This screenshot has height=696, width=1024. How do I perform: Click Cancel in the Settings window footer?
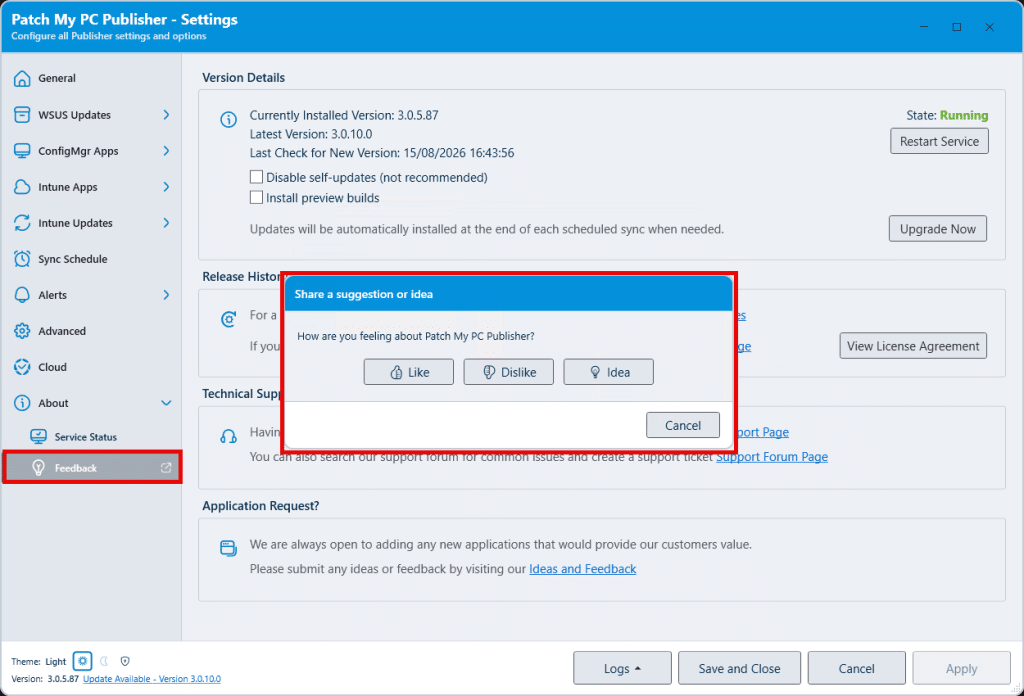(x=857, y=668)
